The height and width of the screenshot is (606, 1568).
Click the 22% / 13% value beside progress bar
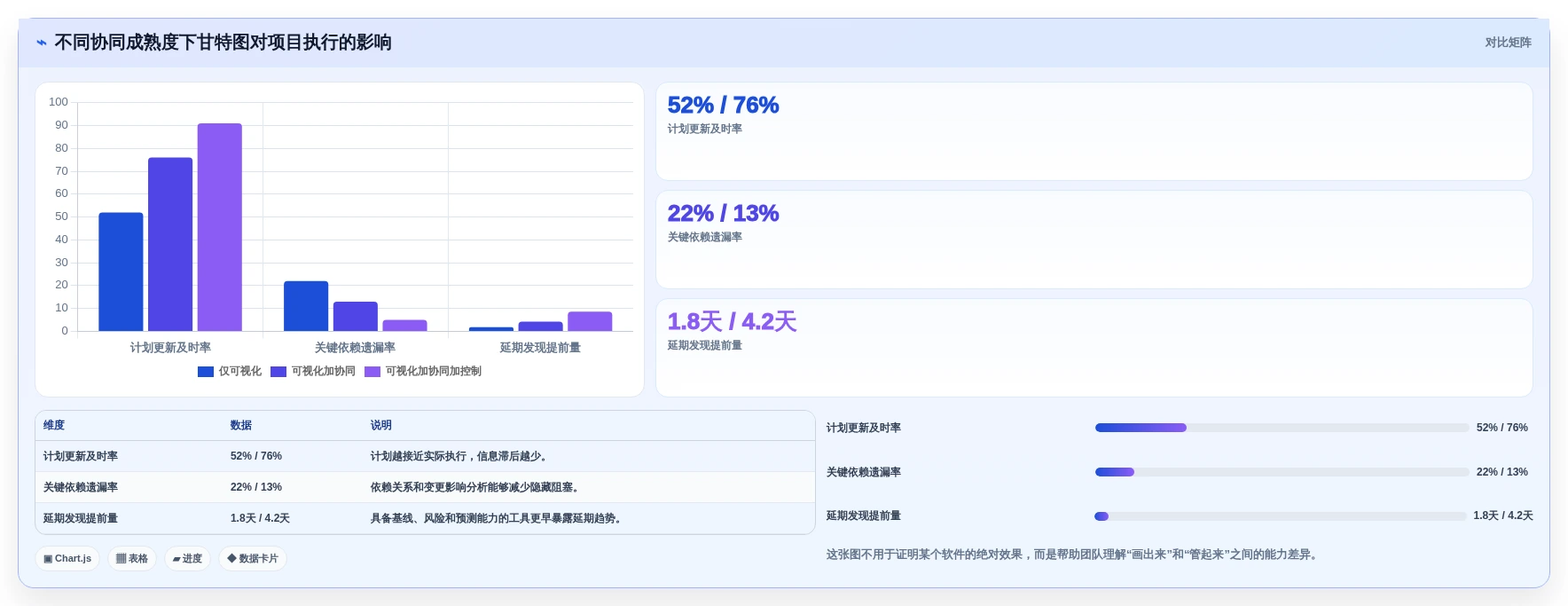coord(1502,472)
